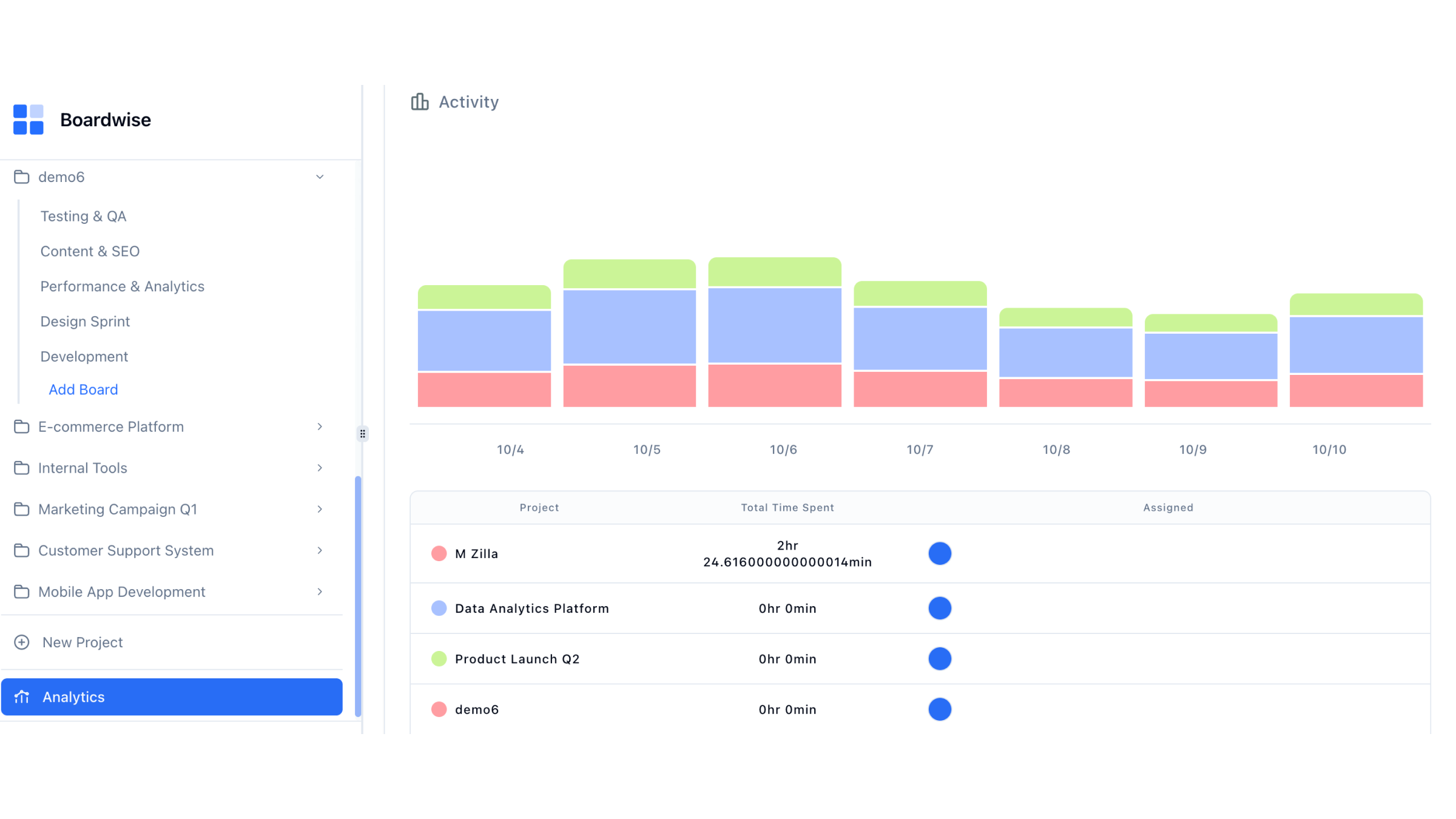Expand the Mobile App Development chevron
The height and width of the screenshot is (819, 1456).
click(x=320, y=591)
